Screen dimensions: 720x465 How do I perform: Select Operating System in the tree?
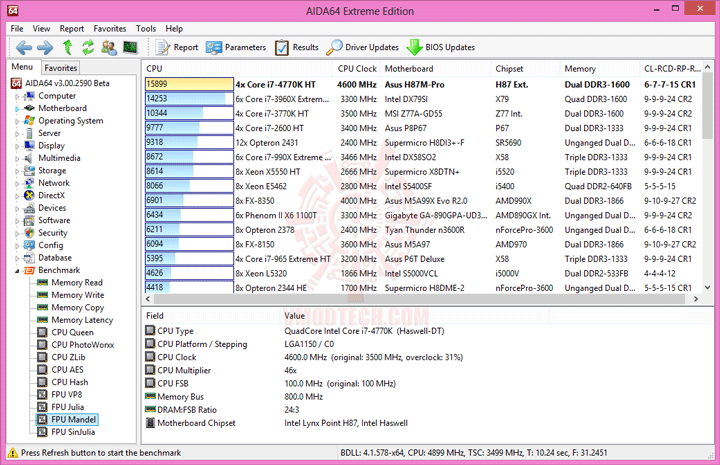70,120
